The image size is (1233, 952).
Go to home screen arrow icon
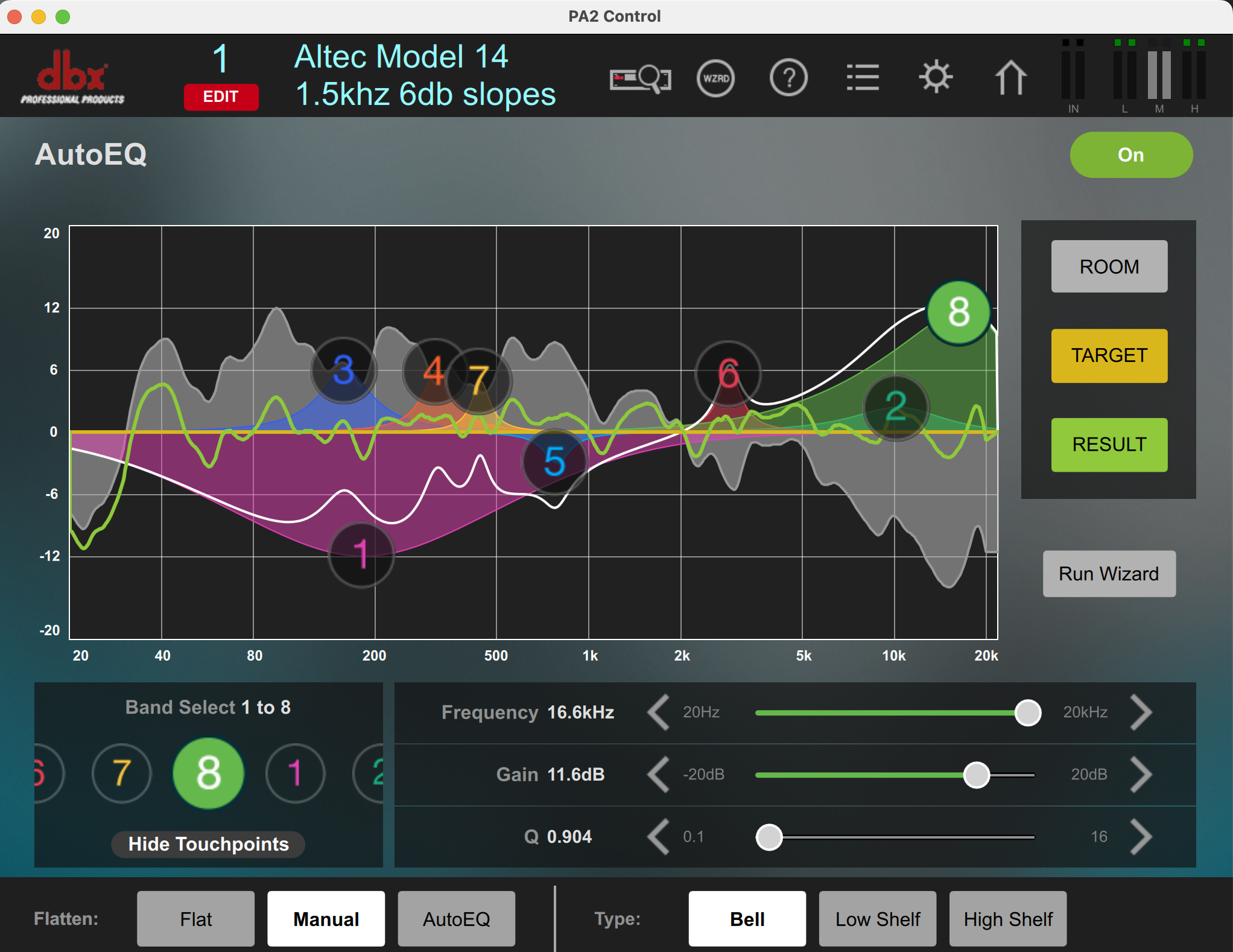coord(1010,77)
